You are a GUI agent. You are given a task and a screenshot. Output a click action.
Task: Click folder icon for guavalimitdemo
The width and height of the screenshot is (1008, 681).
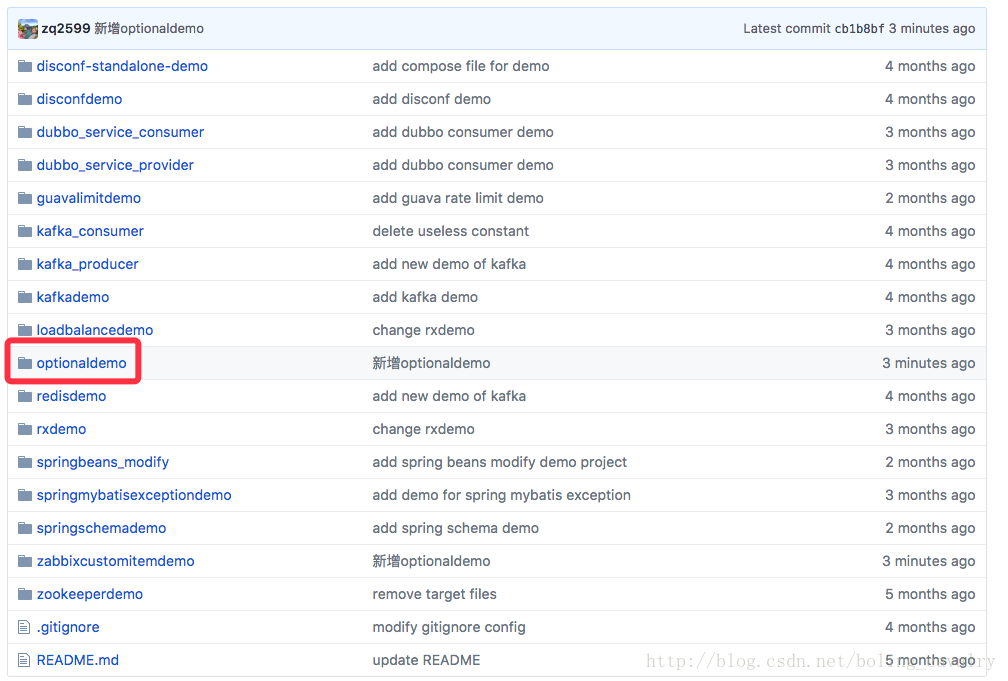click(25, 198)
